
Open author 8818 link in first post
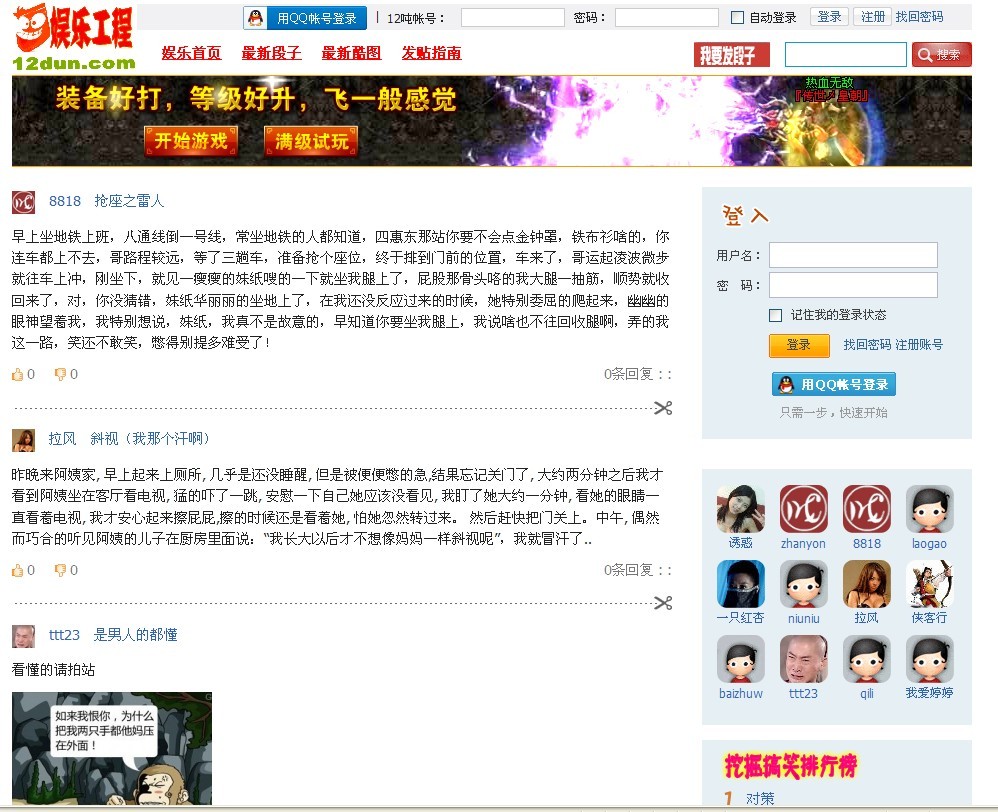65,202
